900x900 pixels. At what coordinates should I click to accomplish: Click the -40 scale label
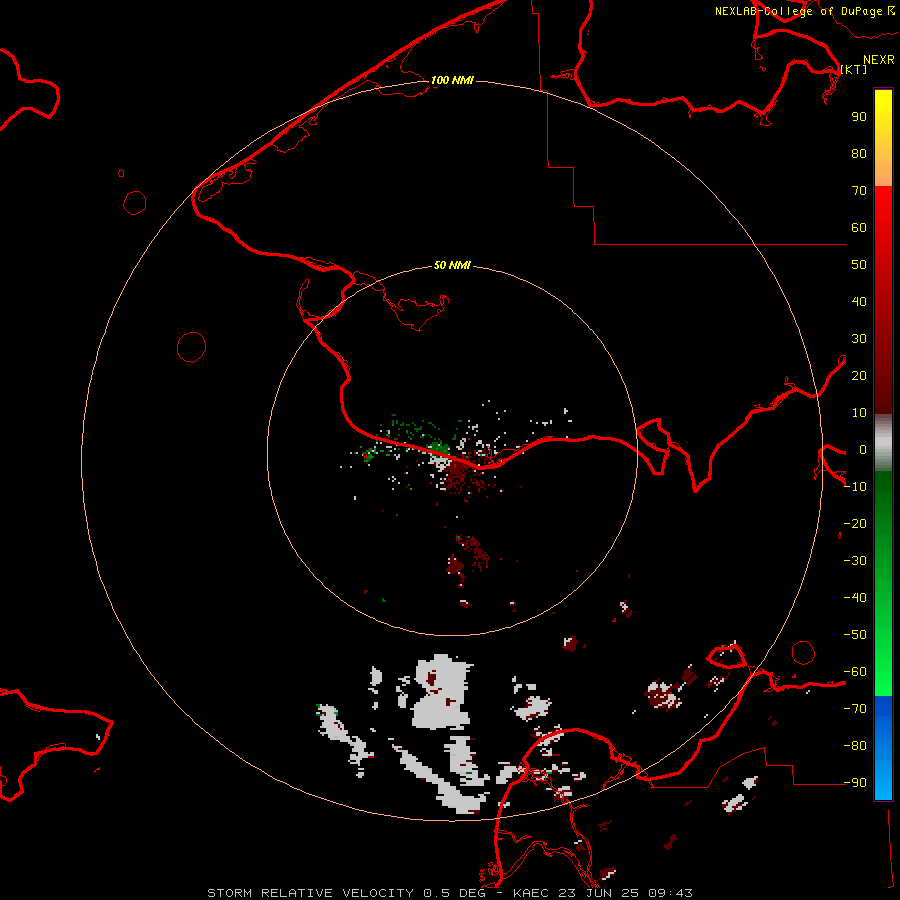point(855,598)
